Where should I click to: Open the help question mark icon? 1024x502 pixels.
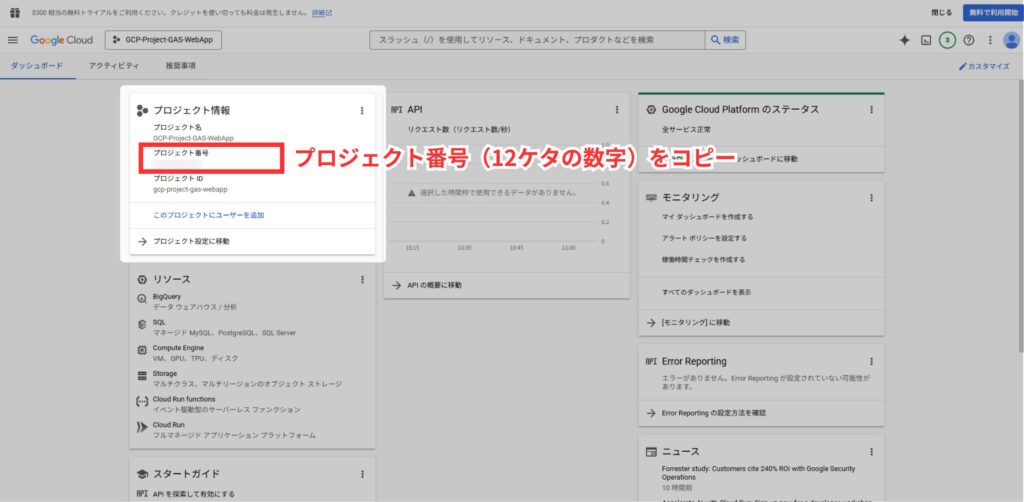point(968,40)
